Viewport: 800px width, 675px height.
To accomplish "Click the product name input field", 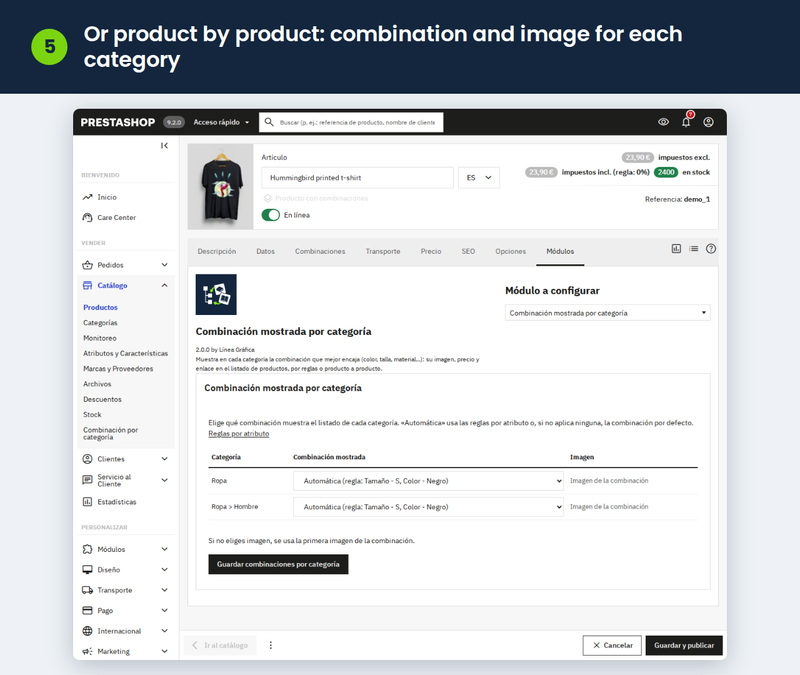I will (357, 178).
